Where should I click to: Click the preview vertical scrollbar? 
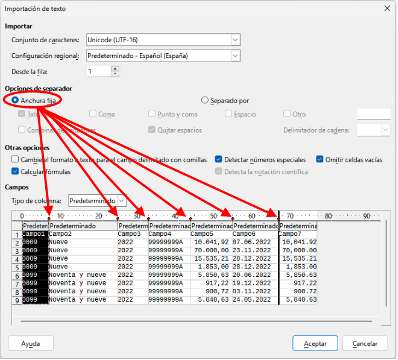[x=386, y=263]
